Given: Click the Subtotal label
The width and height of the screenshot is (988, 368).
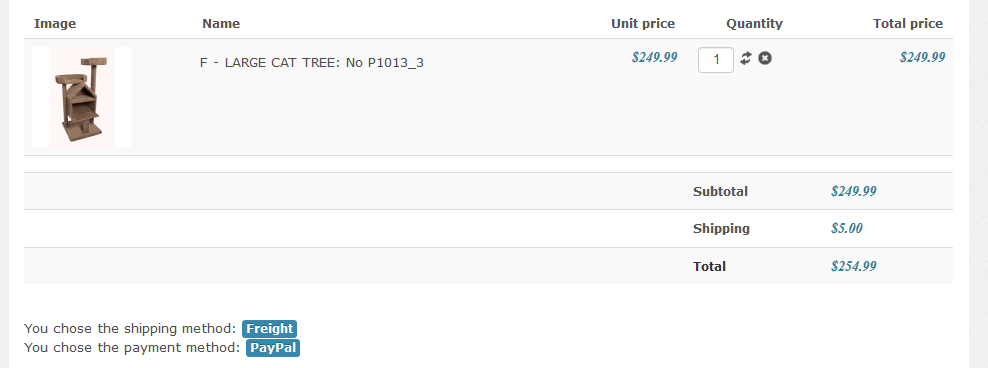Looking at the screenshot, I should click(720, 192).
